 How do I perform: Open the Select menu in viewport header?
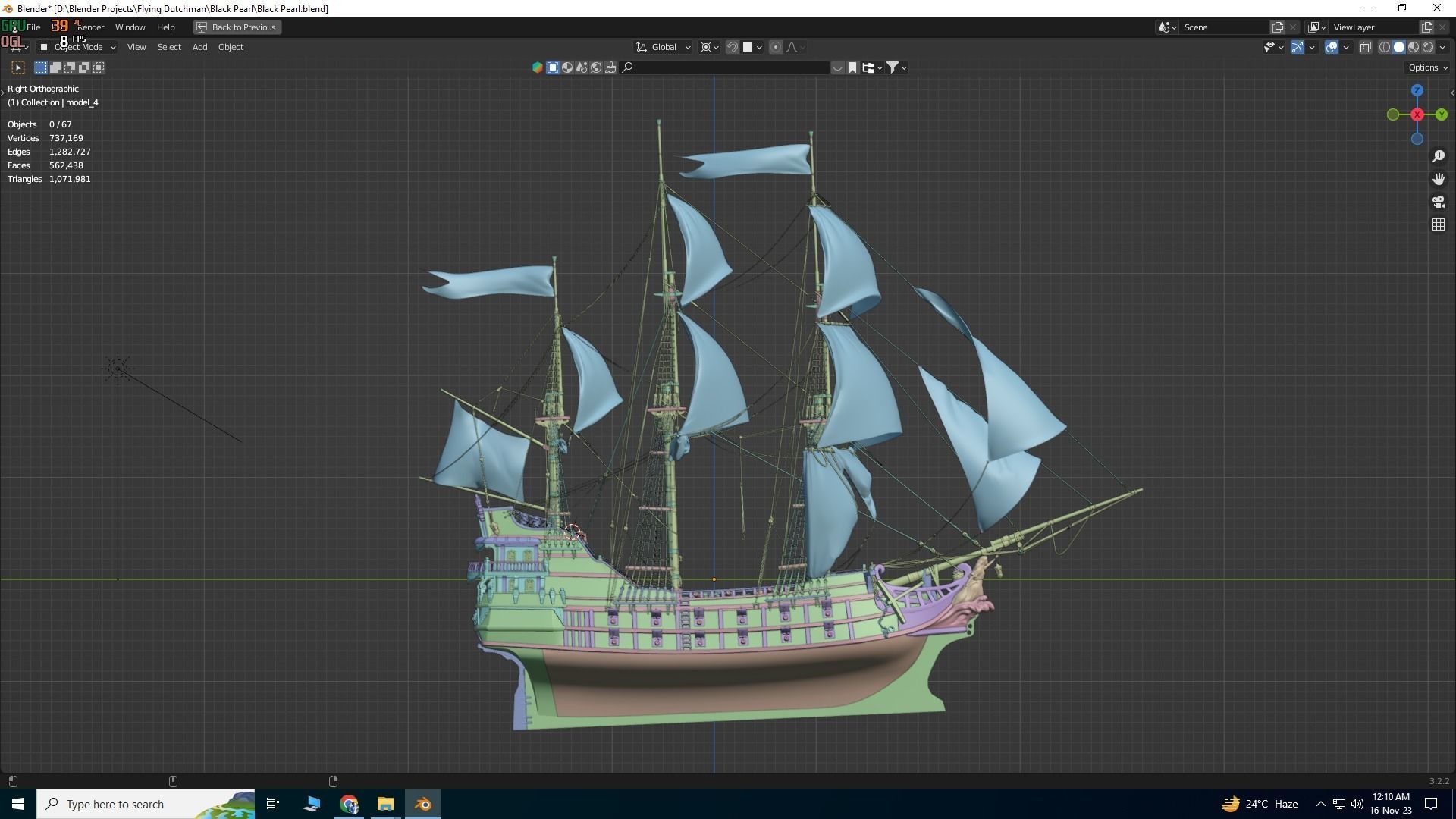(x=169, y=47)
